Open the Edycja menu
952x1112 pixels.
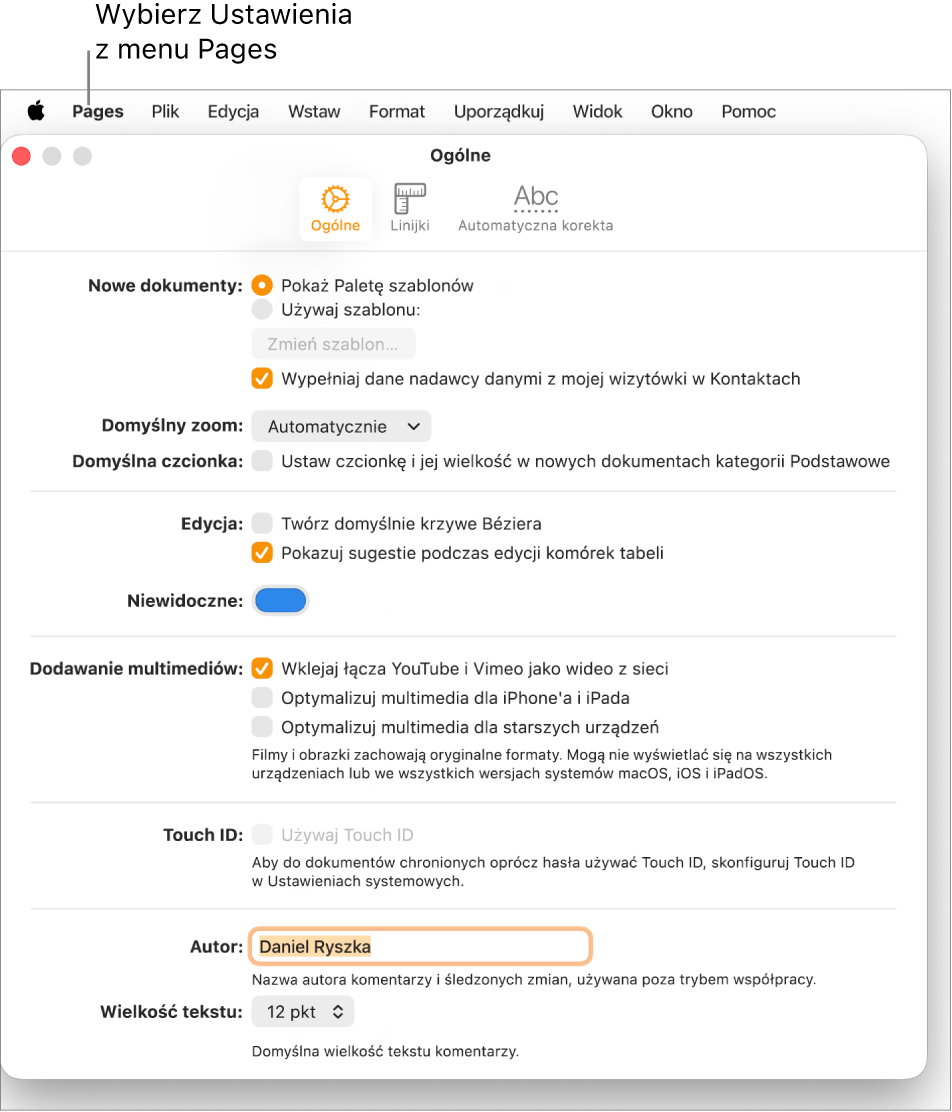(233, 111)
